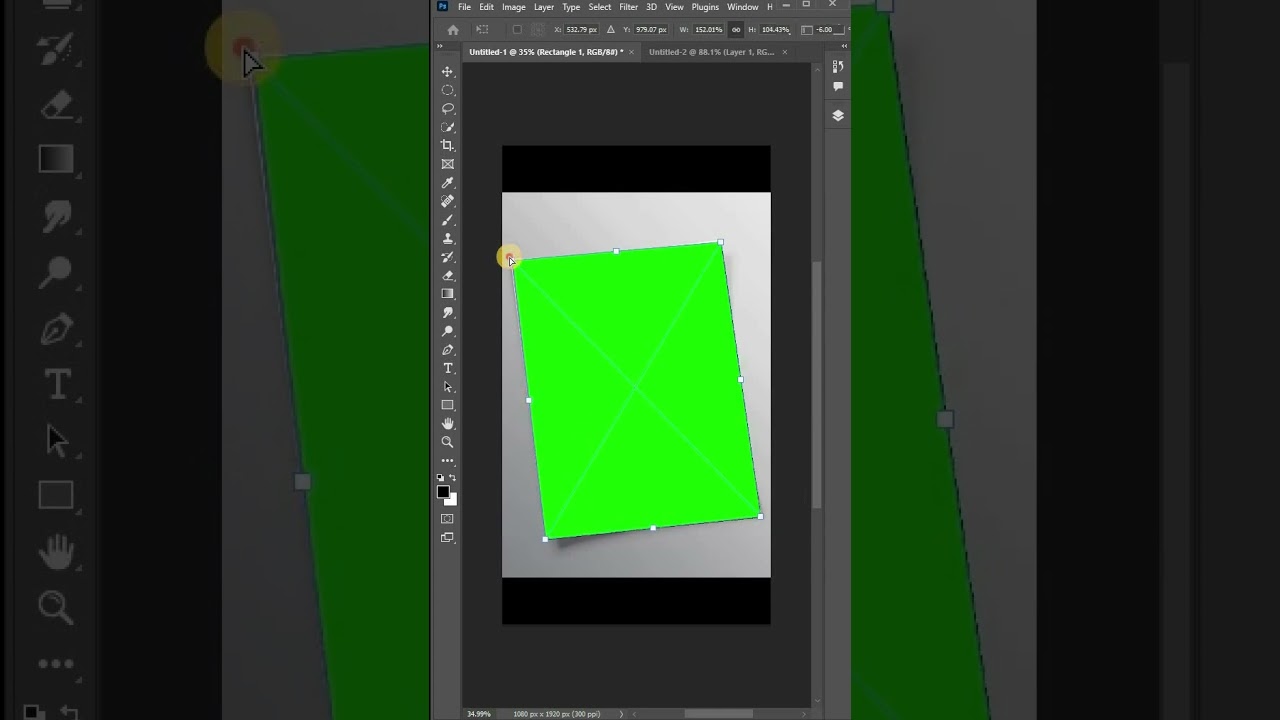Click the height field 104.43%
Viewport: 1280px width, 720px height.
(x=775, y=30)
